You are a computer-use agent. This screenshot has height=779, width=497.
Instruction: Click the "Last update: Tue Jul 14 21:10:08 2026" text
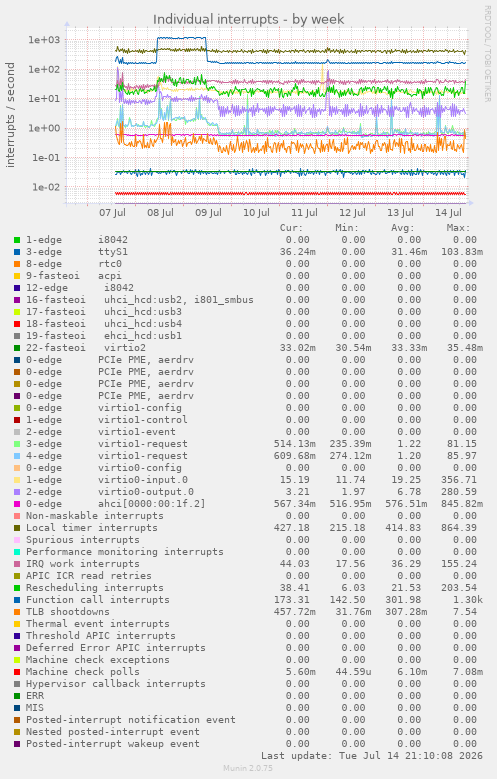[372, 756]
